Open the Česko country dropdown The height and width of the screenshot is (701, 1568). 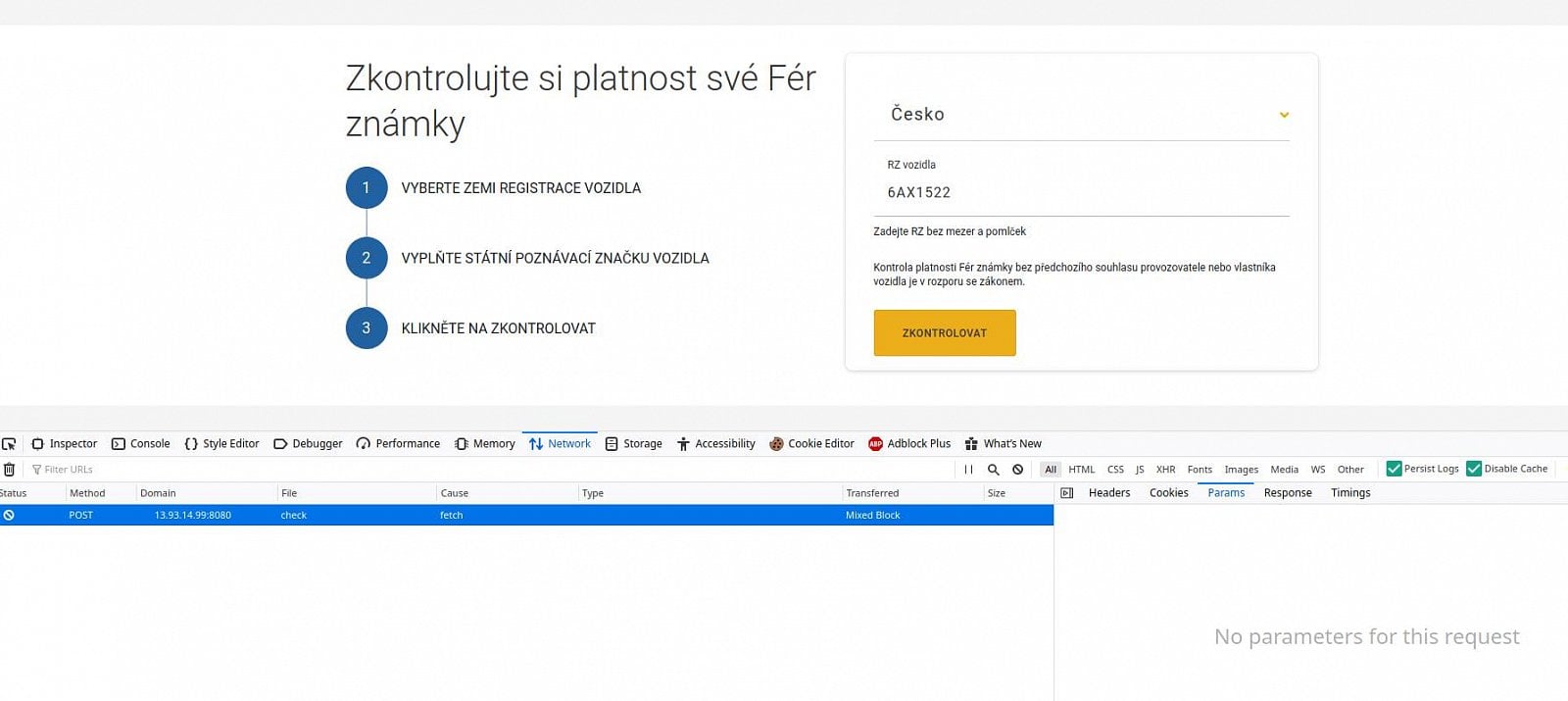1081,115
